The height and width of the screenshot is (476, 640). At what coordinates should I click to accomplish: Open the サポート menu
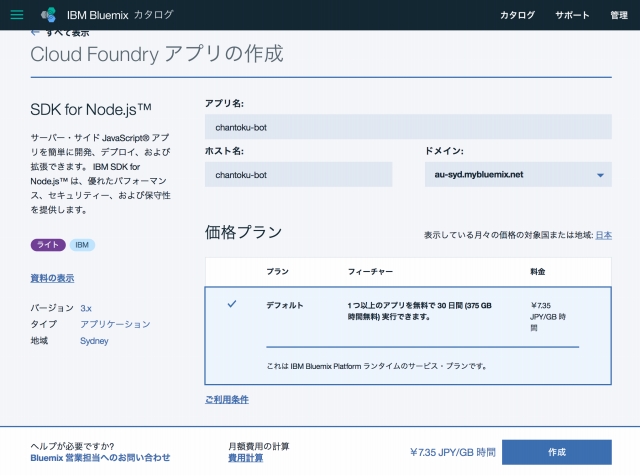(572, 15)
